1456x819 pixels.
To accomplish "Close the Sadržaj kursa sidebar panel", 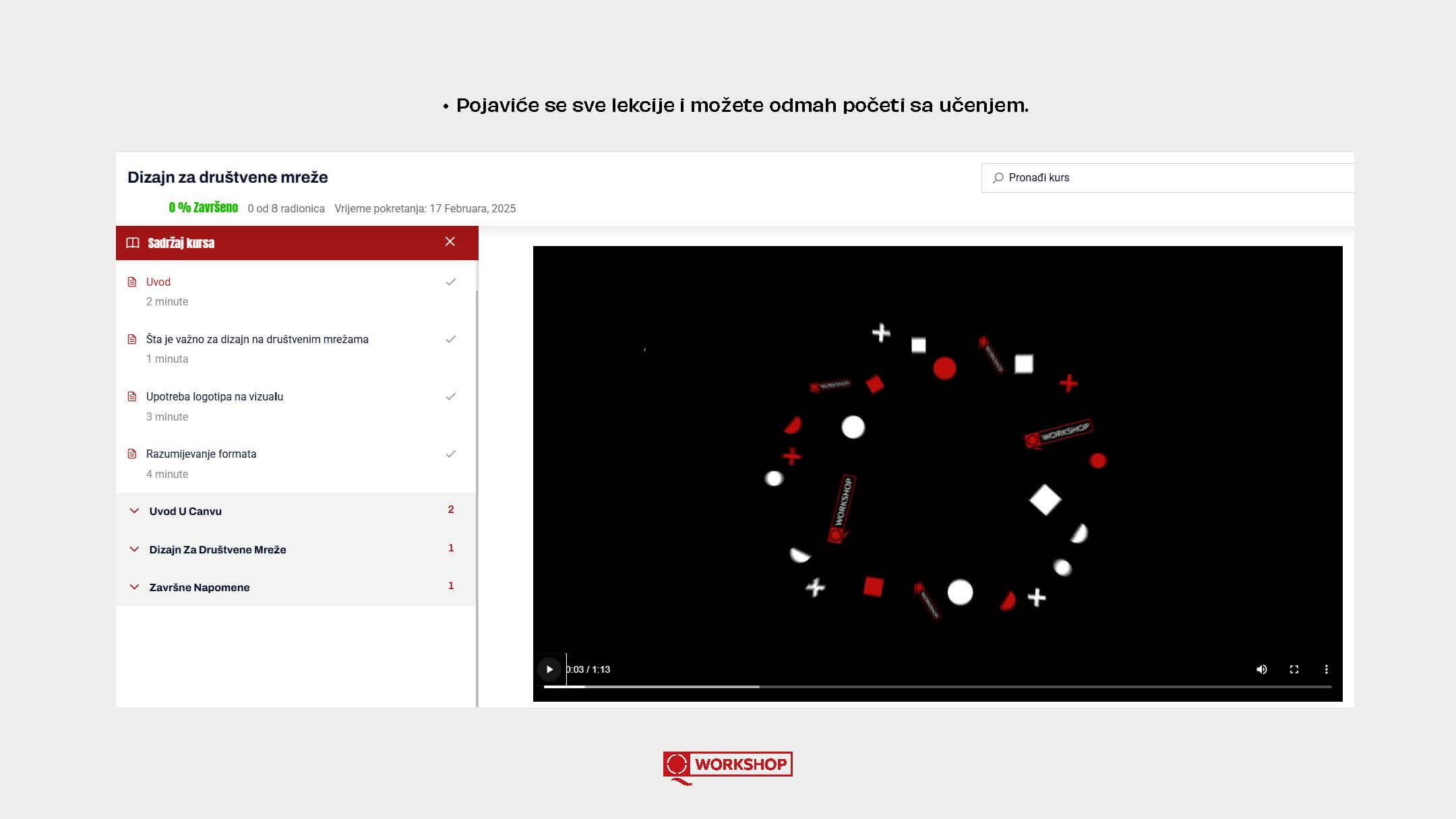I will click(450, 242).
